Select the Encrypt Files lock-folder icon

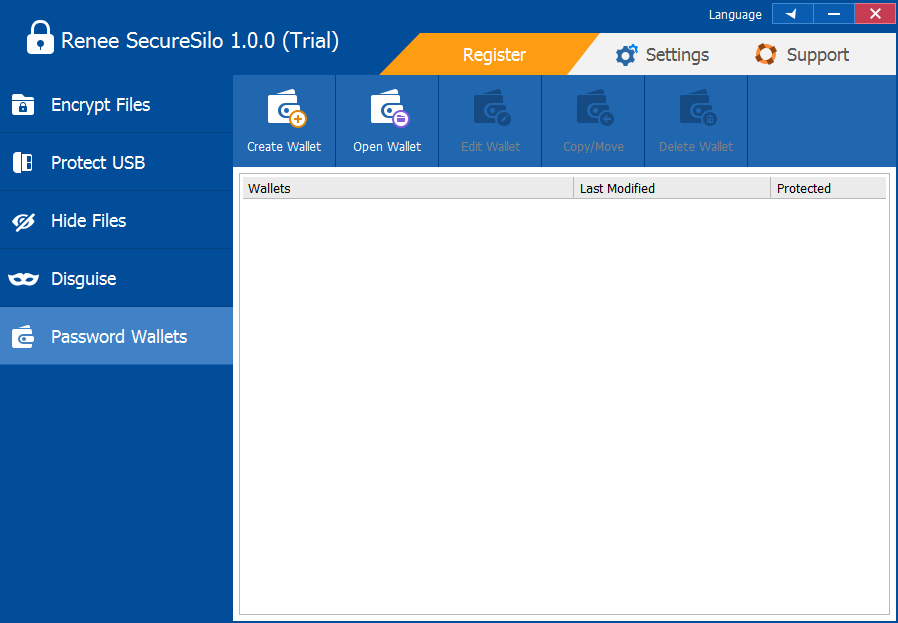(23, 105)
